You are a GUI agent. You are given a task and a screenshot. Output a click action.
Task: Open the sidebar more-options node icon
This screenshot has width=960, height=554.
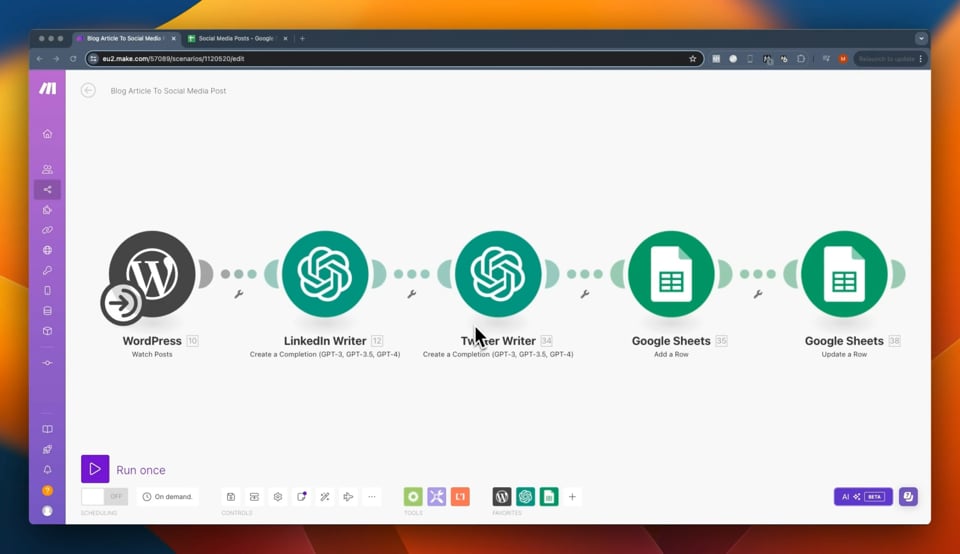coord(47,363)
